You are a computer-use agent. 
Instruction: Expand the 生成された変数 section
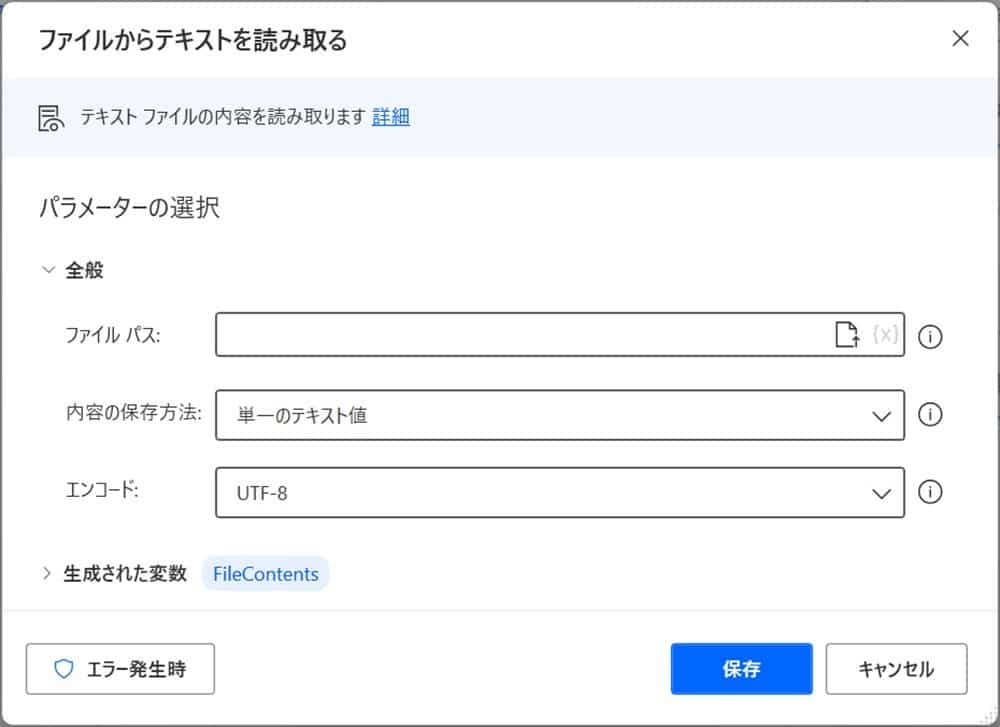point(46,574)
